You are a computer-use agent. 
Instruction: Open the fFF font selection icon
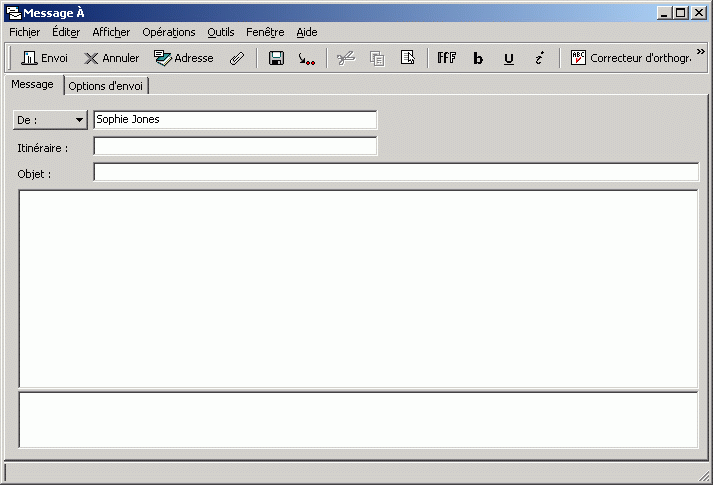pos(447,58)
